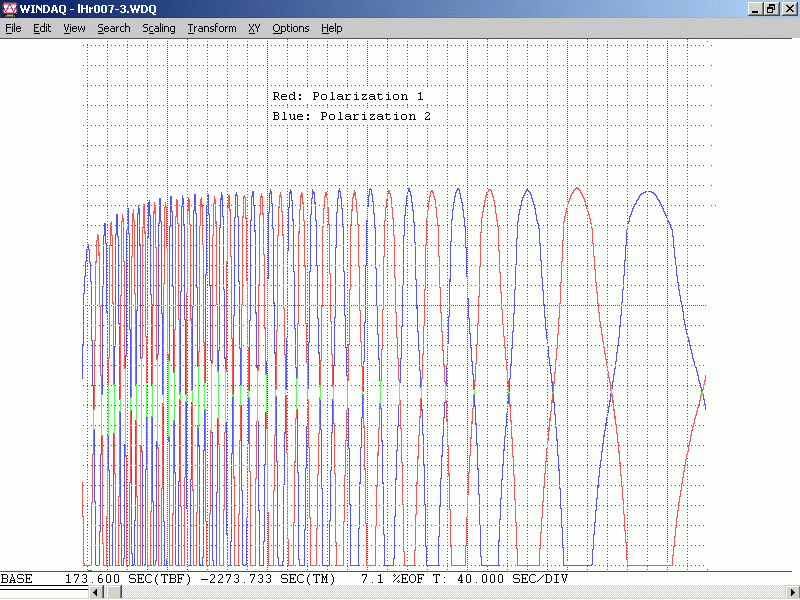Click the 'Blue: Polarization 2' annotation
The image size is (800, 600).
[x=351, y=116]
